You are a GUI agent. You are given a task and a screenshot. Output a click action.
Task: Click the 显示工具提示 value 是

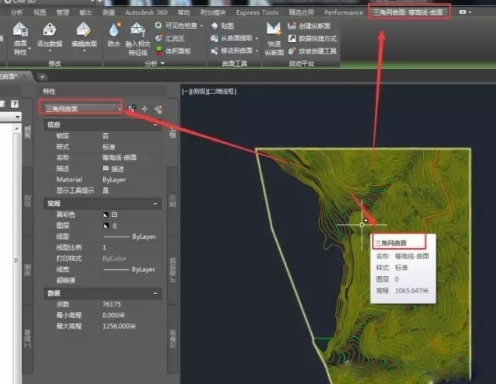click(x=106, y=190)
